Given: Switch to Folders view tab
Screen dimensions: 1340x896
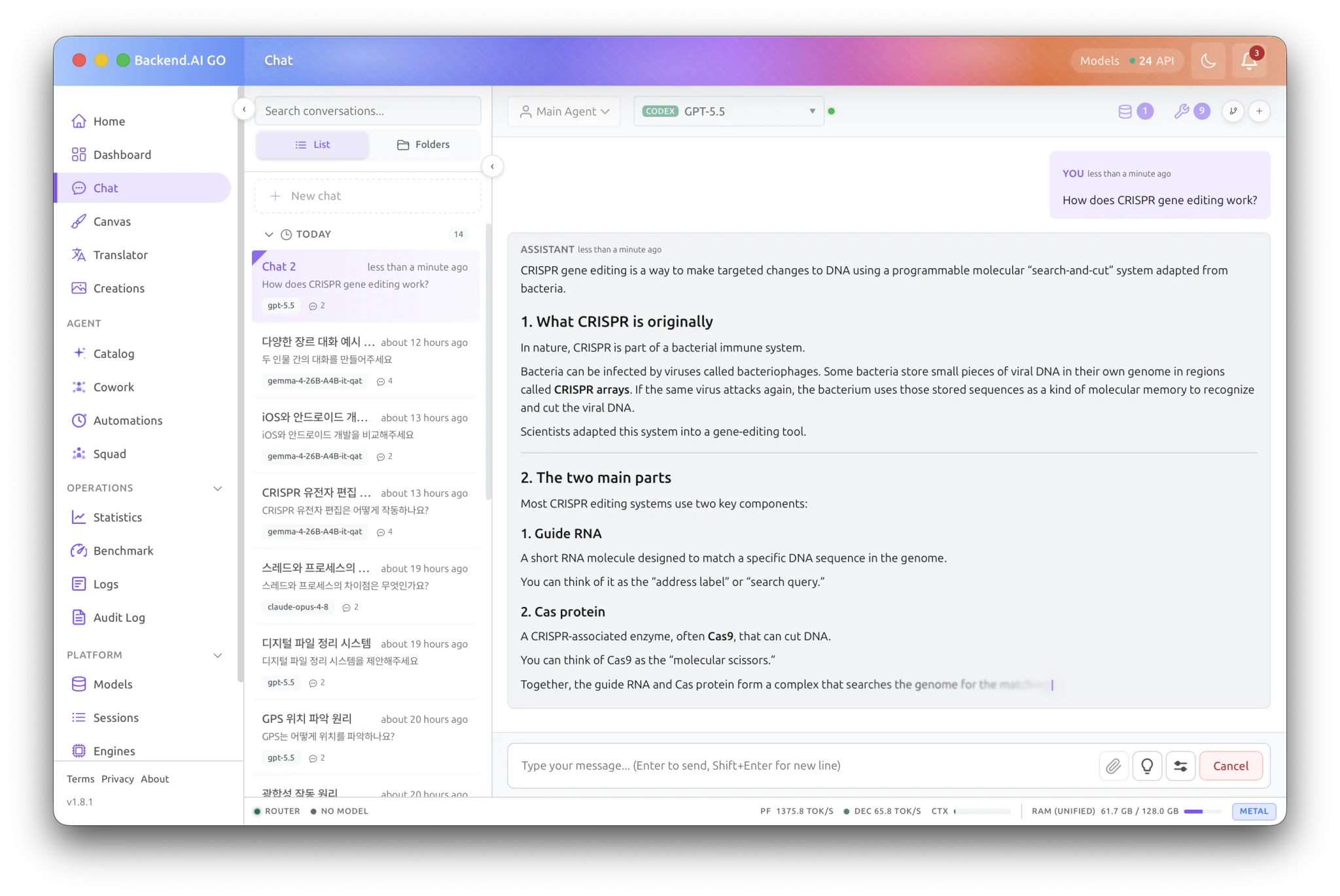Looking at the screenshot, I should point(423,145).
